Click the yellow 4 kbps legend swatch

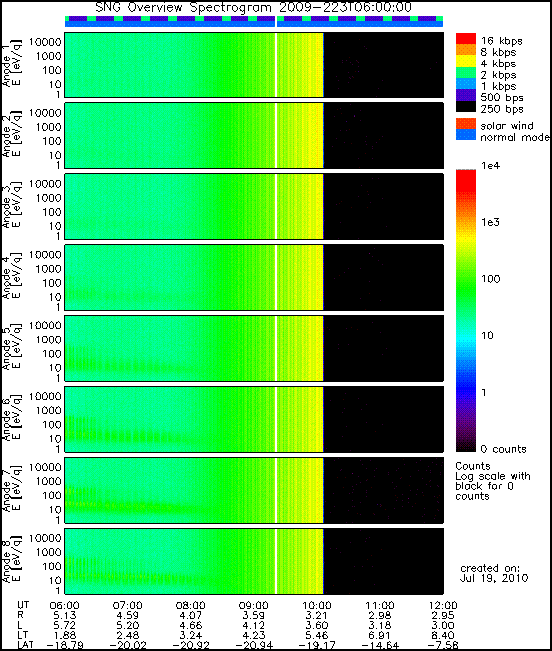pos(466,61)
